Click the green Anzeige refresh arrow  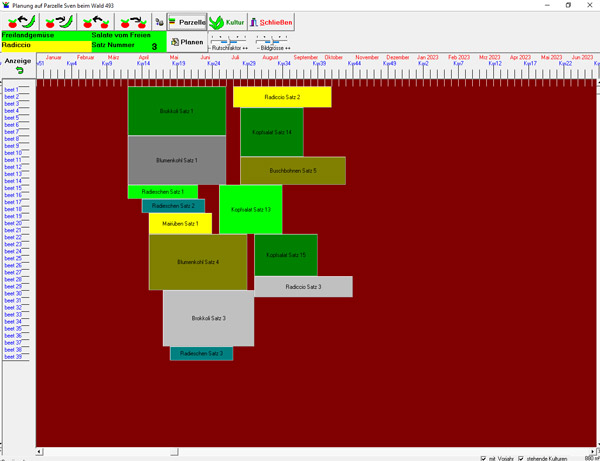coord(19,71)
